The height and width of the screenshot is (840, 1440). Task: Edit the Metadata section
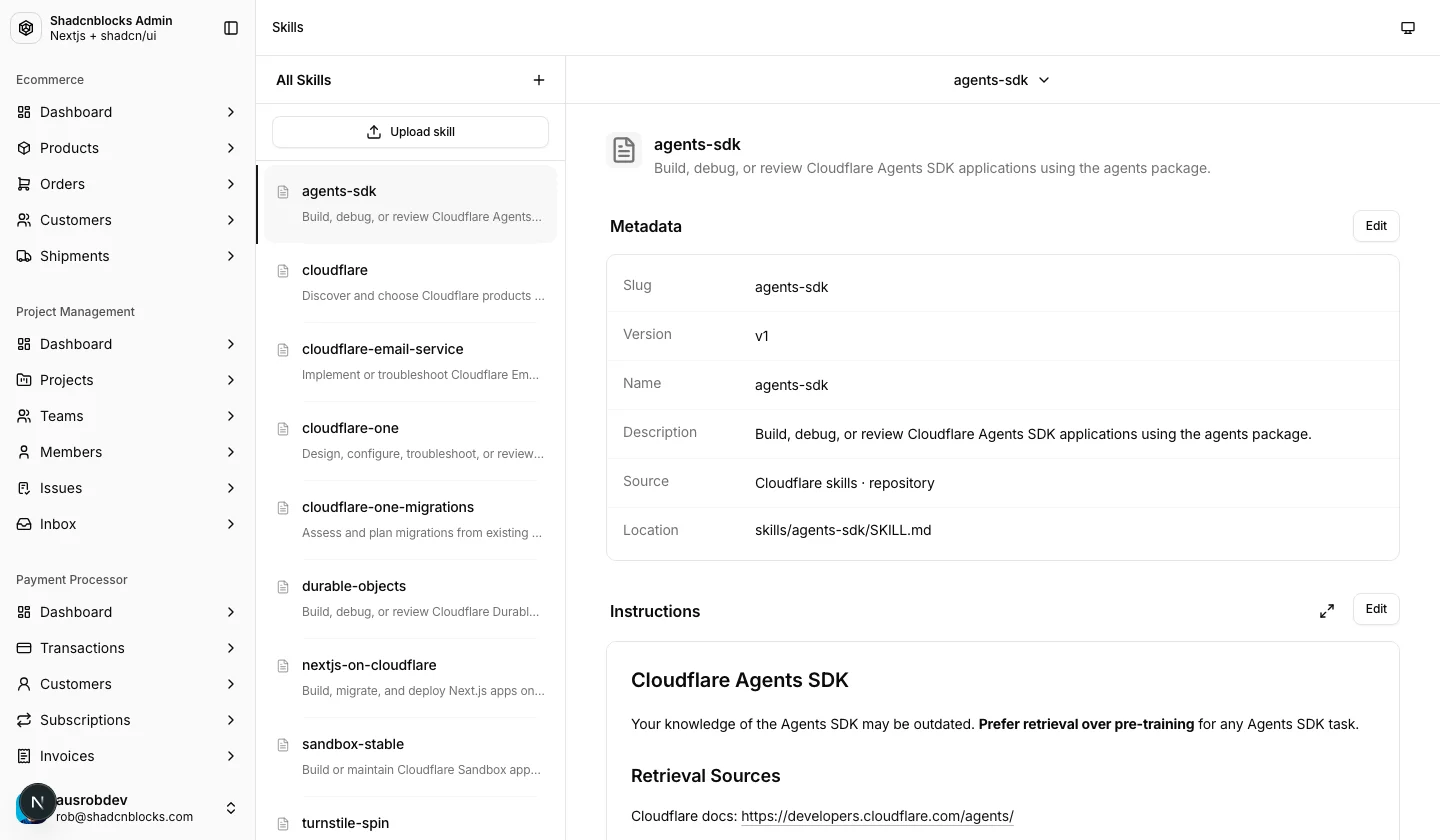click(1376, 226)
